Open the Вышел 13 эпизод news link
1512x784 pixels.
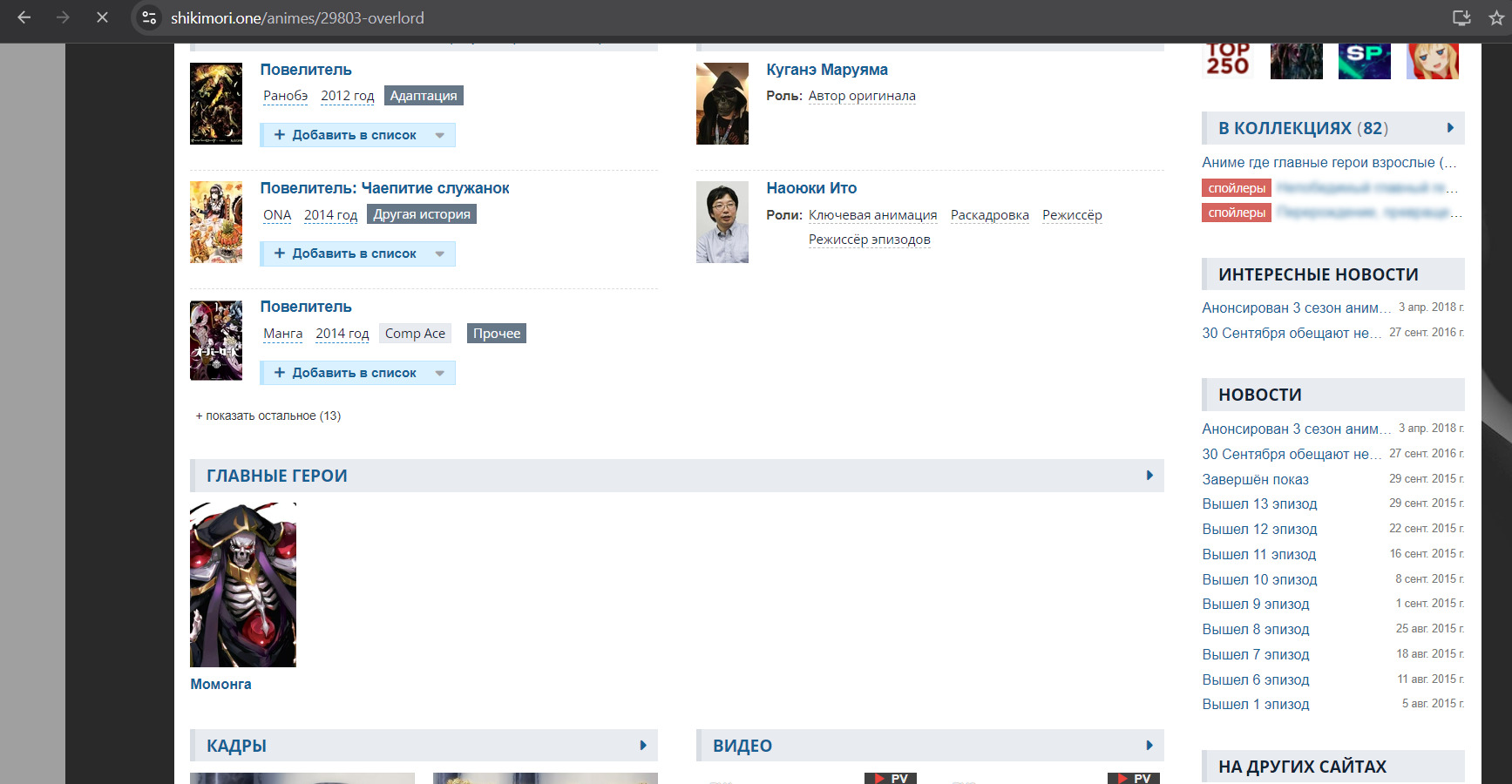[x=1259, y=504]
